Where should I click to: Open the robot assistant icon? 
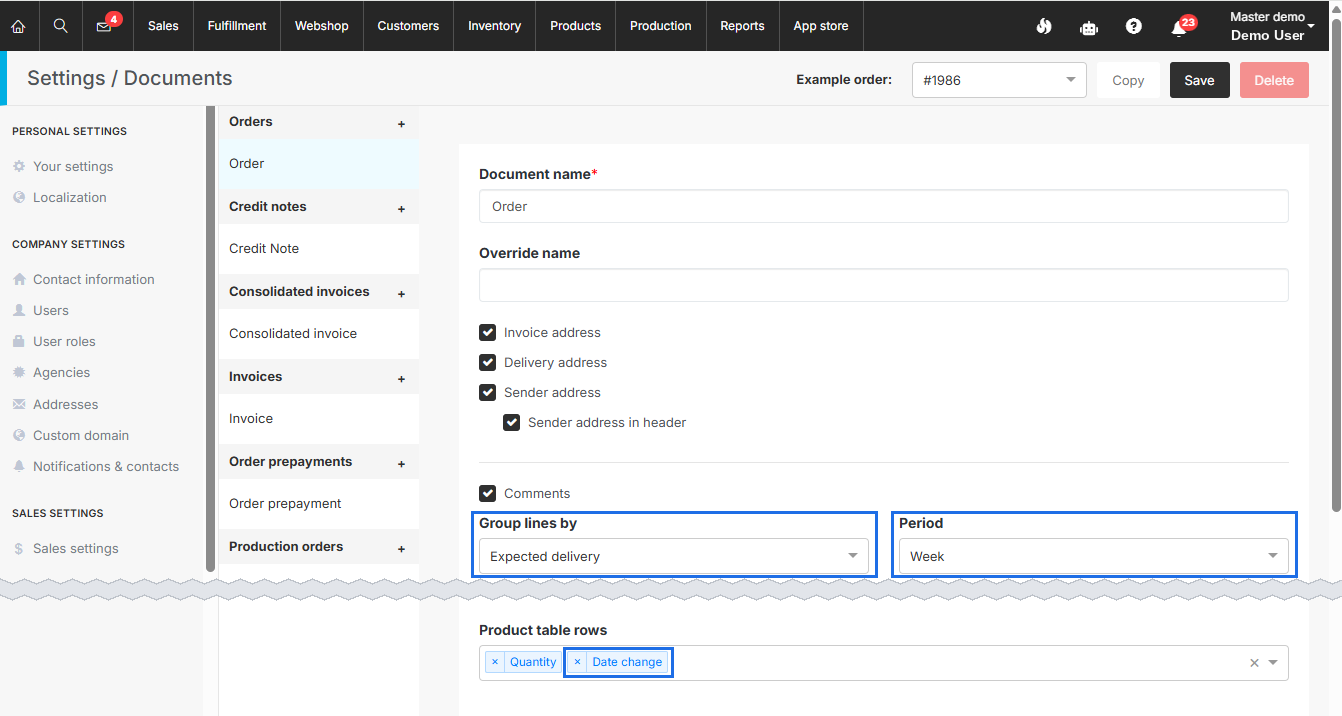coord(1089,27)
